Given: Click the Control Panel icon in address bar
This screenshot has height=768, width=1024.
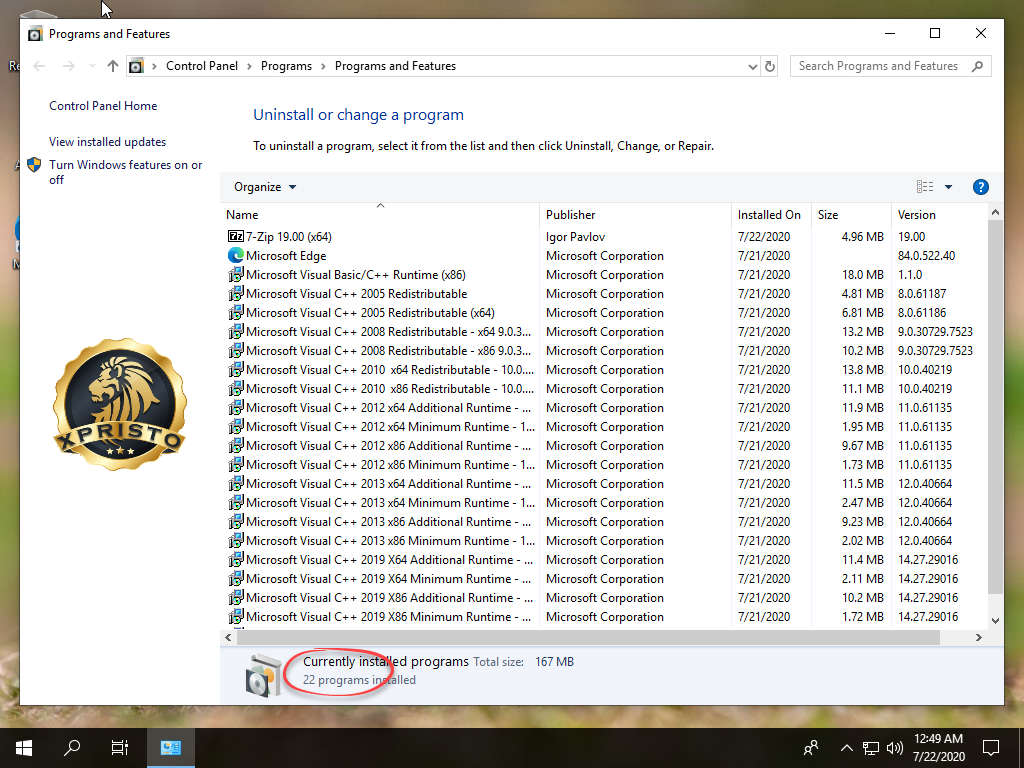Looking at the screenshot, I should [136, 66].
